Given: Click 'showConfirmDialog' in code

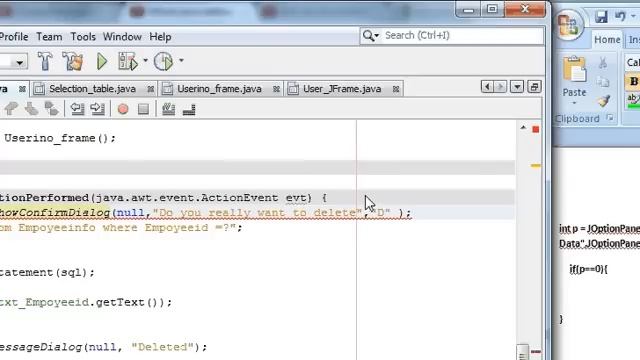Looking at the screenshot, I should (55, 213).
